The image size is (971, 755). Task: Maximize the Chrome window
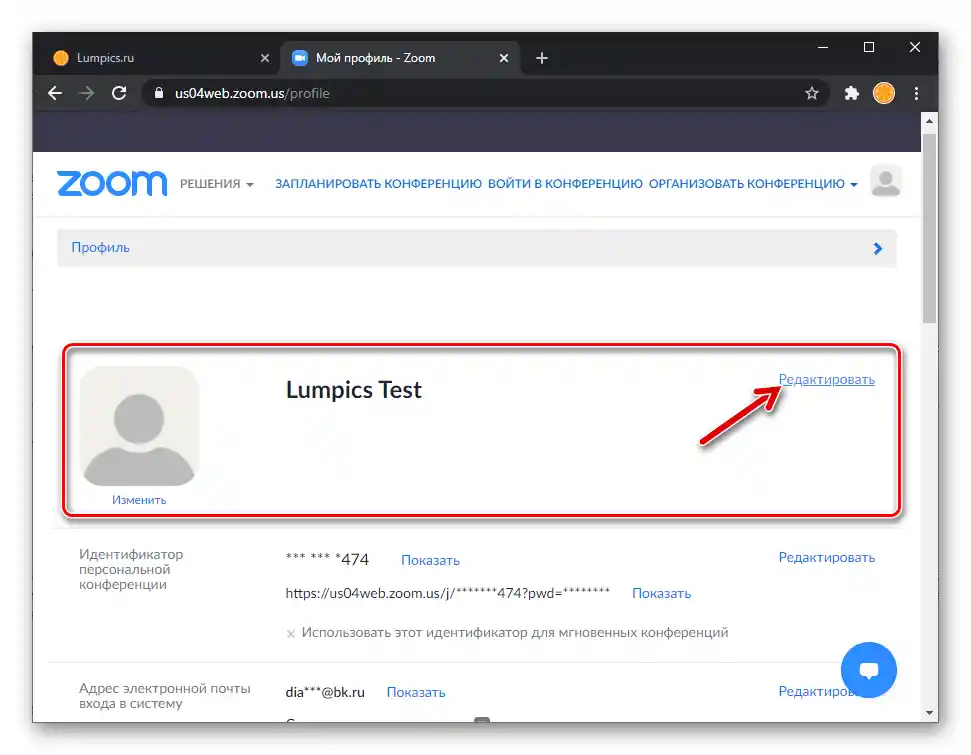pos(869,47)
